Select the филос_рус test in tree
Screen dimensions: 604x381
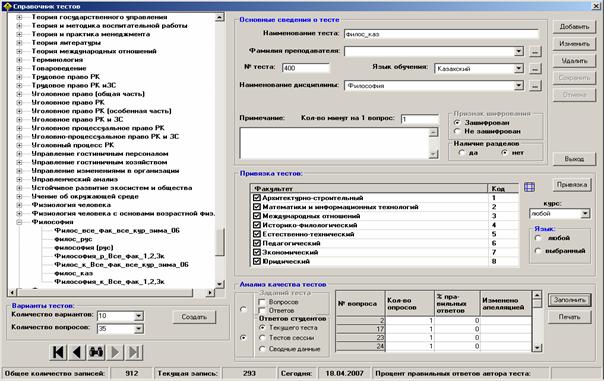(x=73, y=239)
